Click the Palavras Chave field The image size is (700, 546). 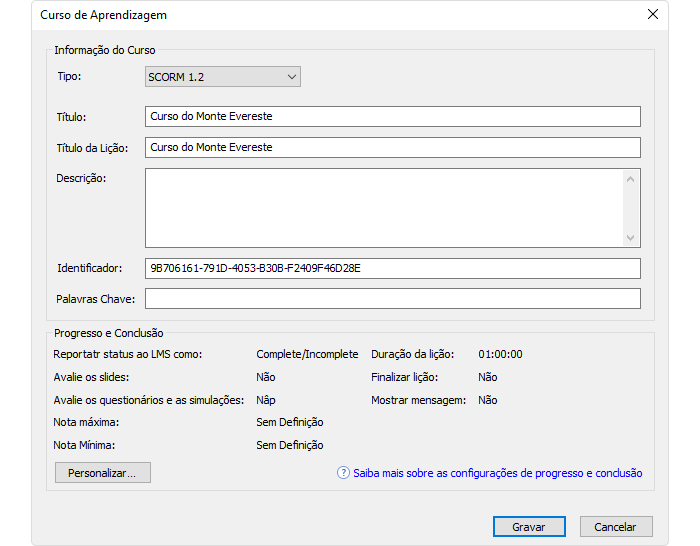(x=392, y=299)
